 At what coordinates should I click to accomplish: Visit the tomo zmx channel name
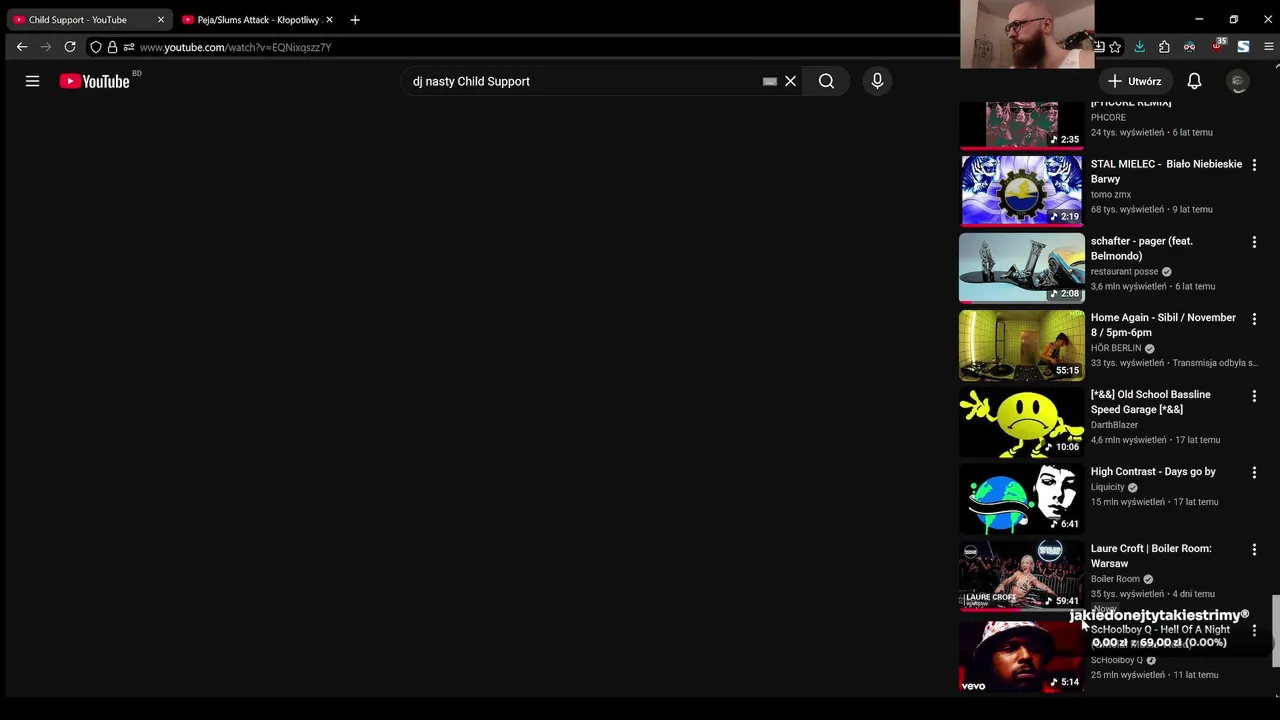(x=1111, y=194)
